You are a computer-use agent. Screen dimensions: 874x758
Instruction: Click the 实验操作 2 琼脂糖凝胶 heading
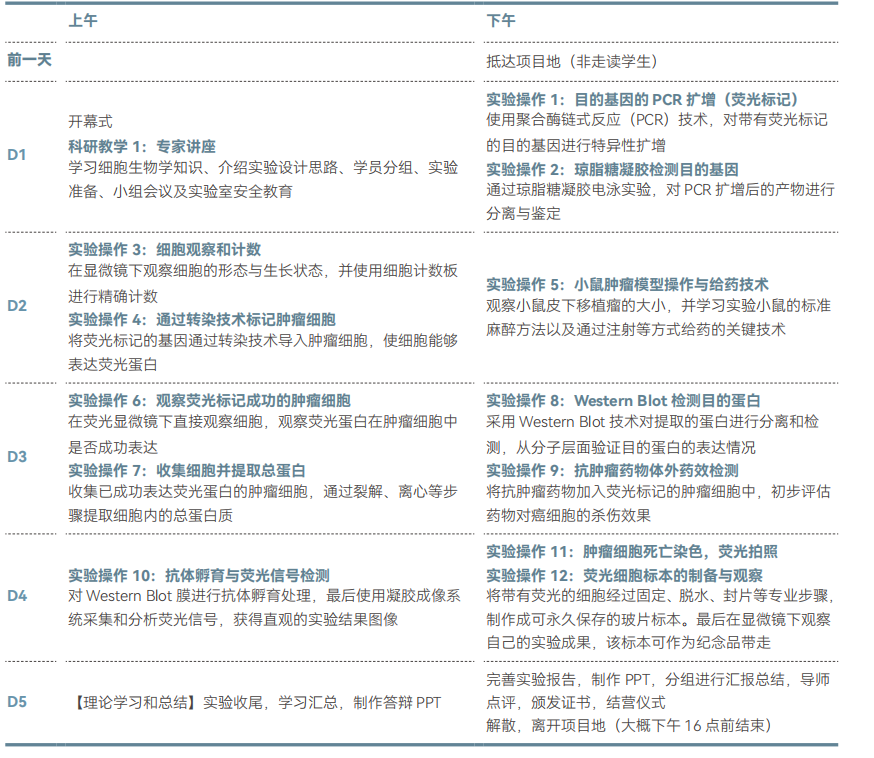pos(612,169)
